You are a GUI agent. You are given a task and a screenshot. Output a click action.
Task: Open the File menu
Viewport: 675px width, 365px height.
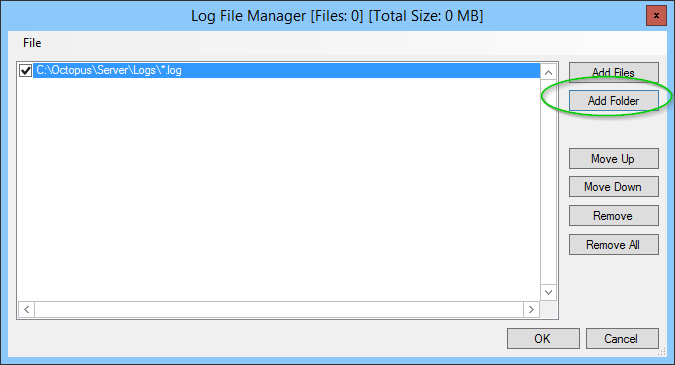pyautogui.click(x=32, y=43)
